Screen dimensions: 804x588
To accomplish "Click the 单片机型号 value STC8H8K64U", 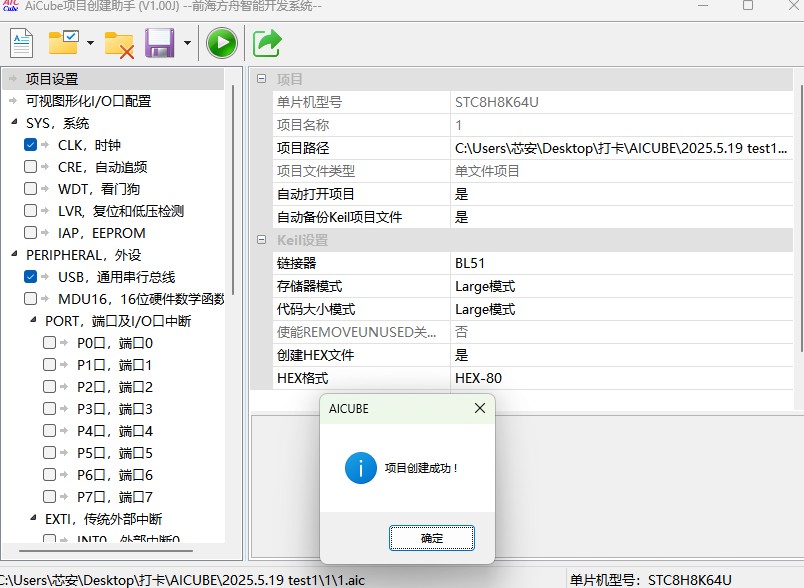I will pos(621,102).
